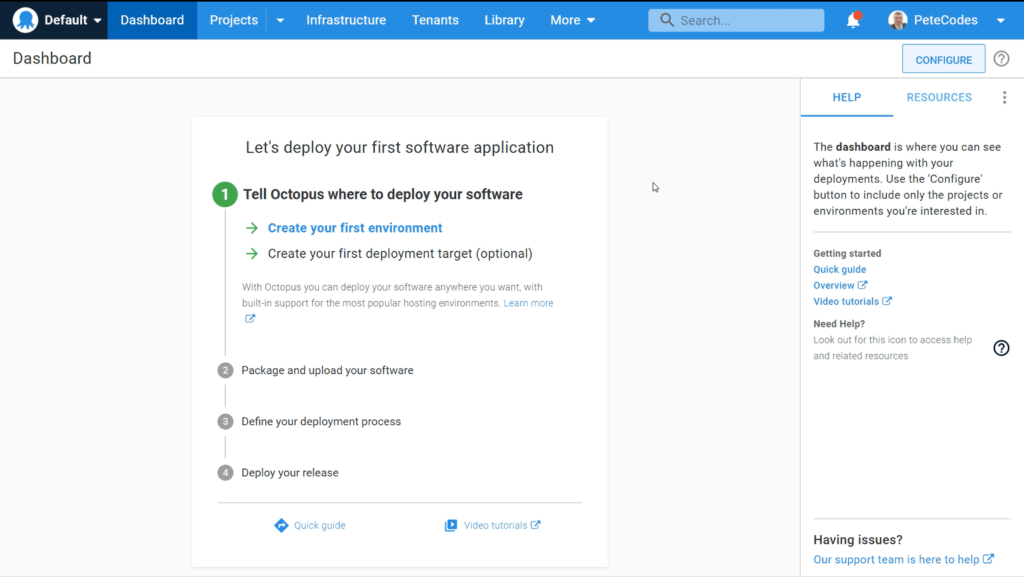Click the CONFIGURE button
This screenshot has height=577, width=1024.
(x=944, y=59)
